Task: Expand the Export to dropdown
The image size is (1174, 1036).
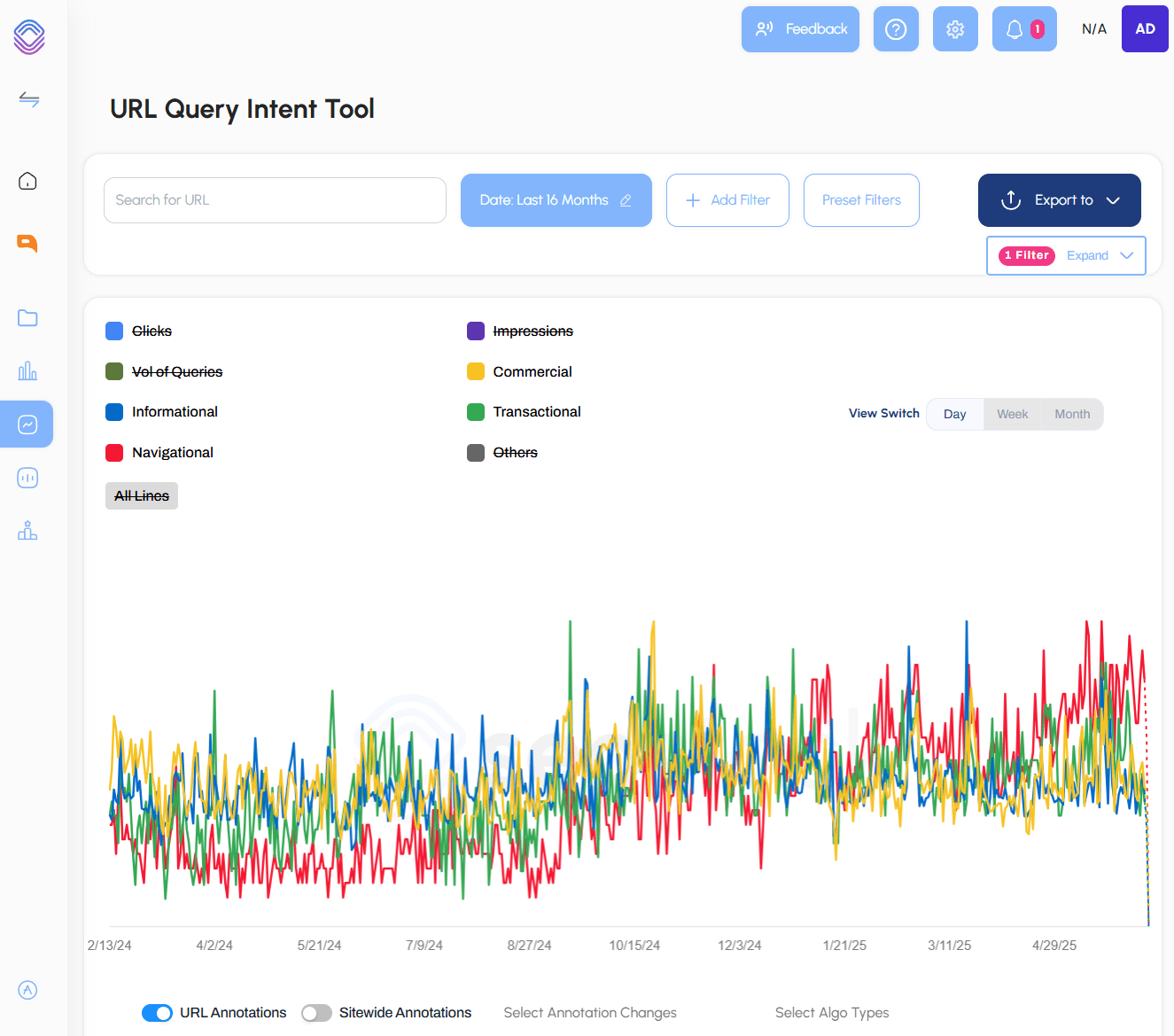Action: coord(1059,200)
